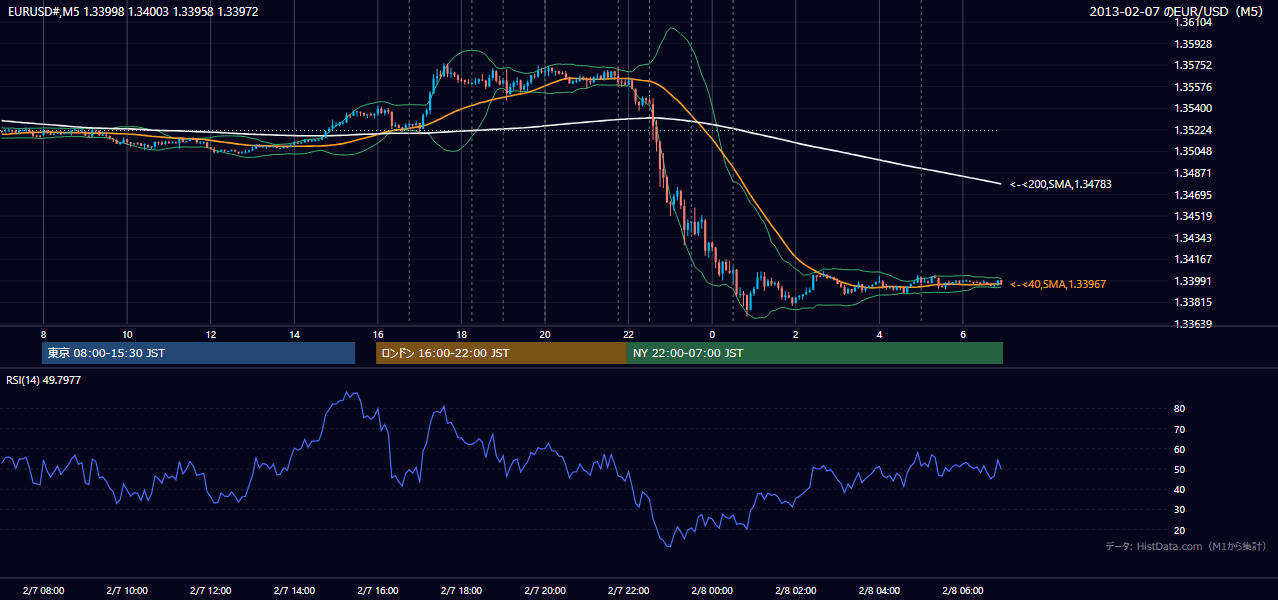Viewport: 1278px width, 600px height.
Task: Click price axis label 1.35928
Action: point(1193,44)
